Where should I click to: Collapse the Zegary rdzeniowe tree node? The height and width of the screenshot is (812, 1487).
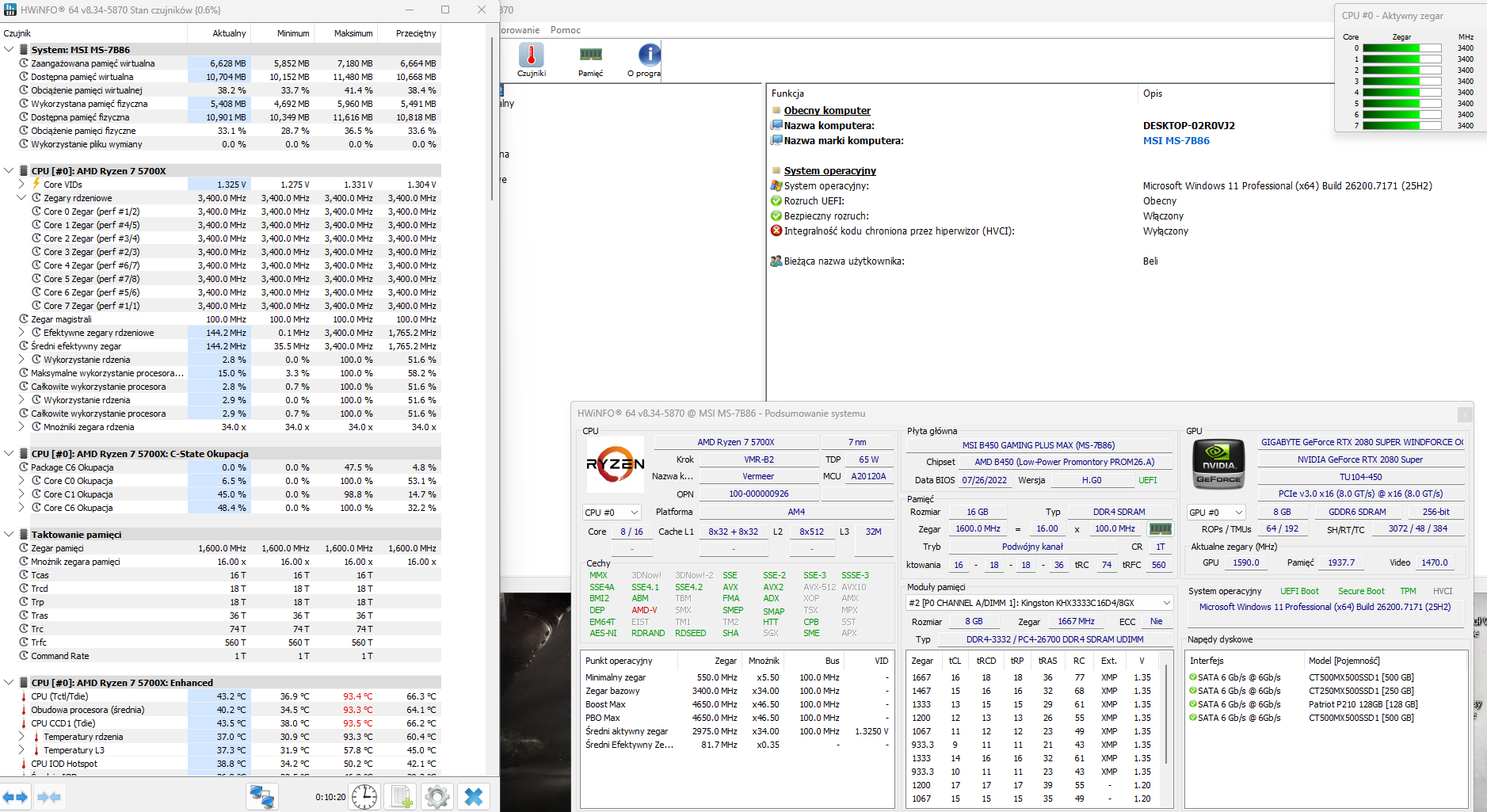21,198
